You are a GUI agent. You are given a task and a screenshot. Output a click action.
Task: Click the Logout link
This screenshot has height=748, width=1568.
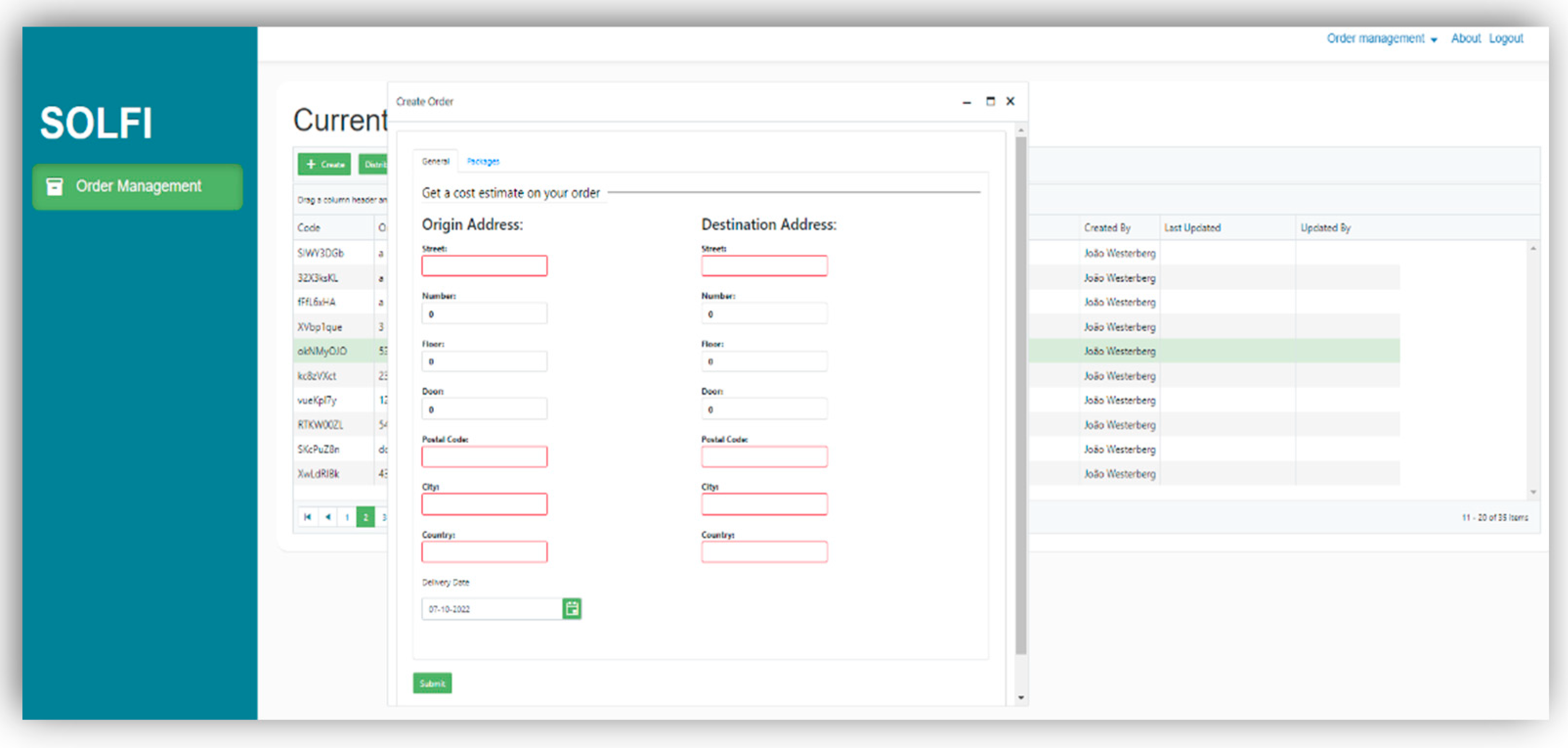point(1505,38)
